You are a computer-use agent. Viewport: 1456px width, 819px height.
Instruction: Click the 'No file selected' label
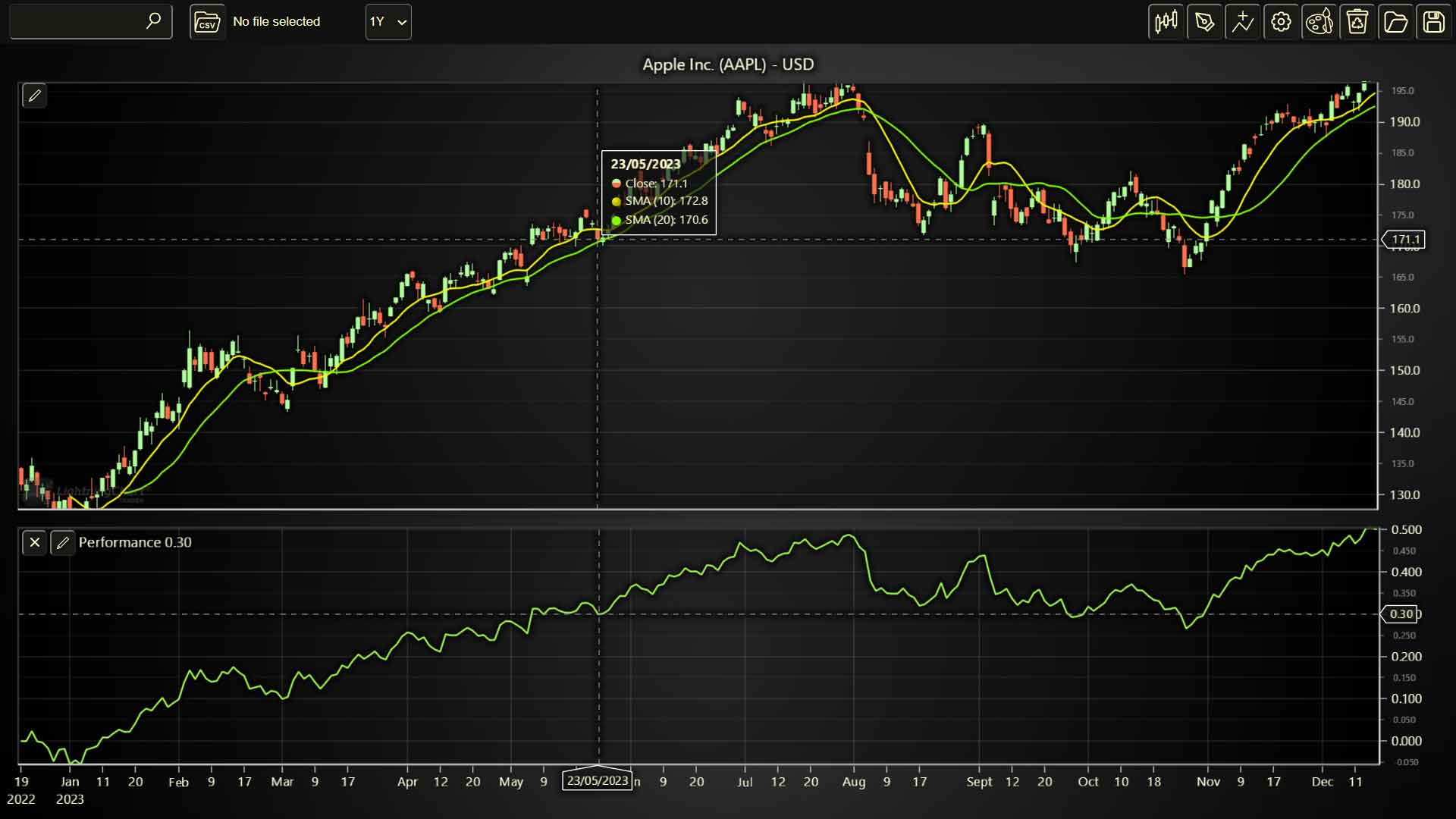click(x=277, y=22)
